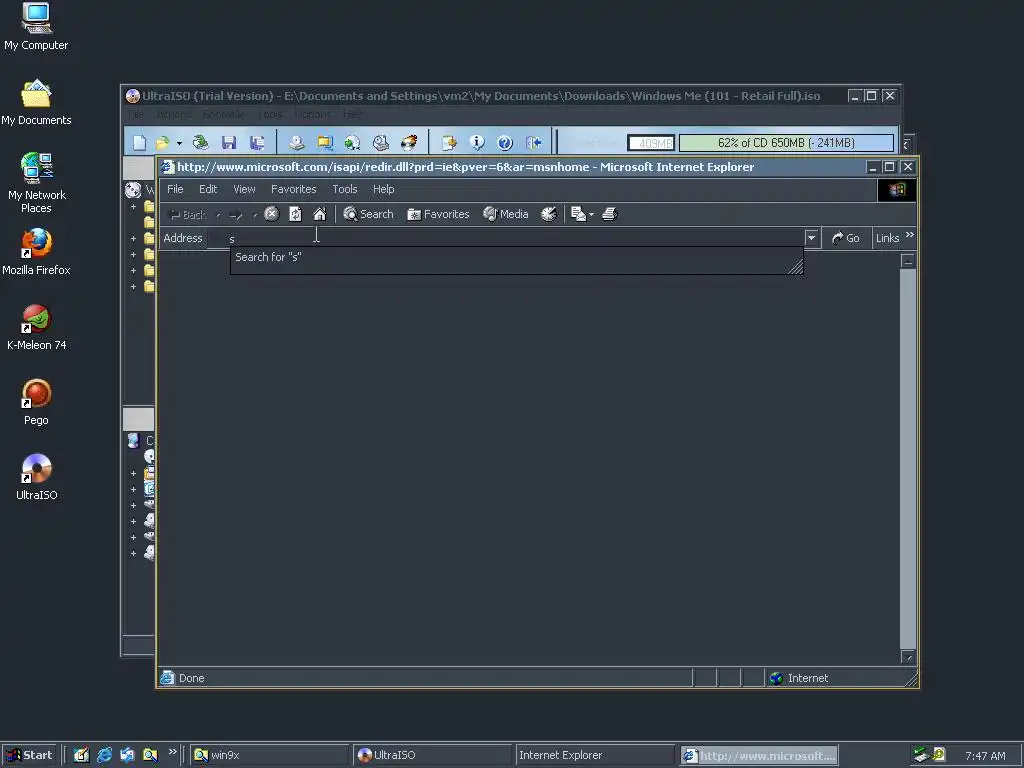Open Favorites menu in Internet Explorer
This screenshot has height=768, width=1024.
click(x=293, y=189)
